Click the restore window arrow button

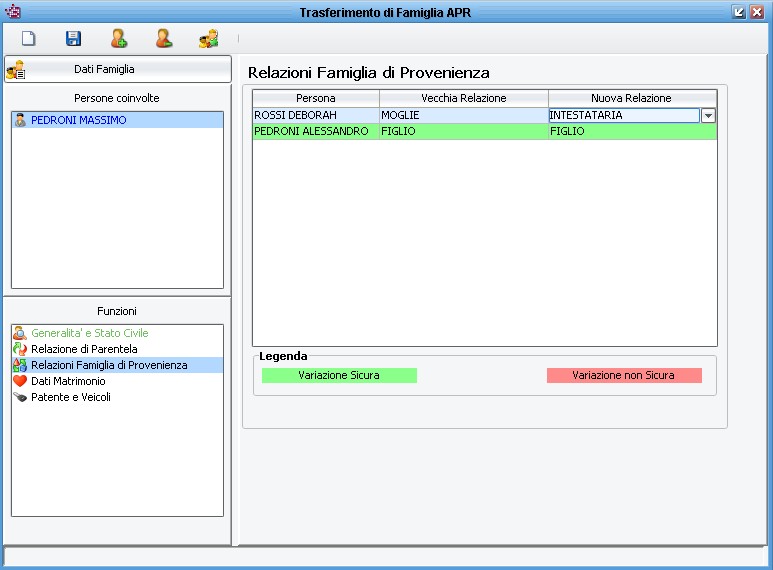(738, 12)
